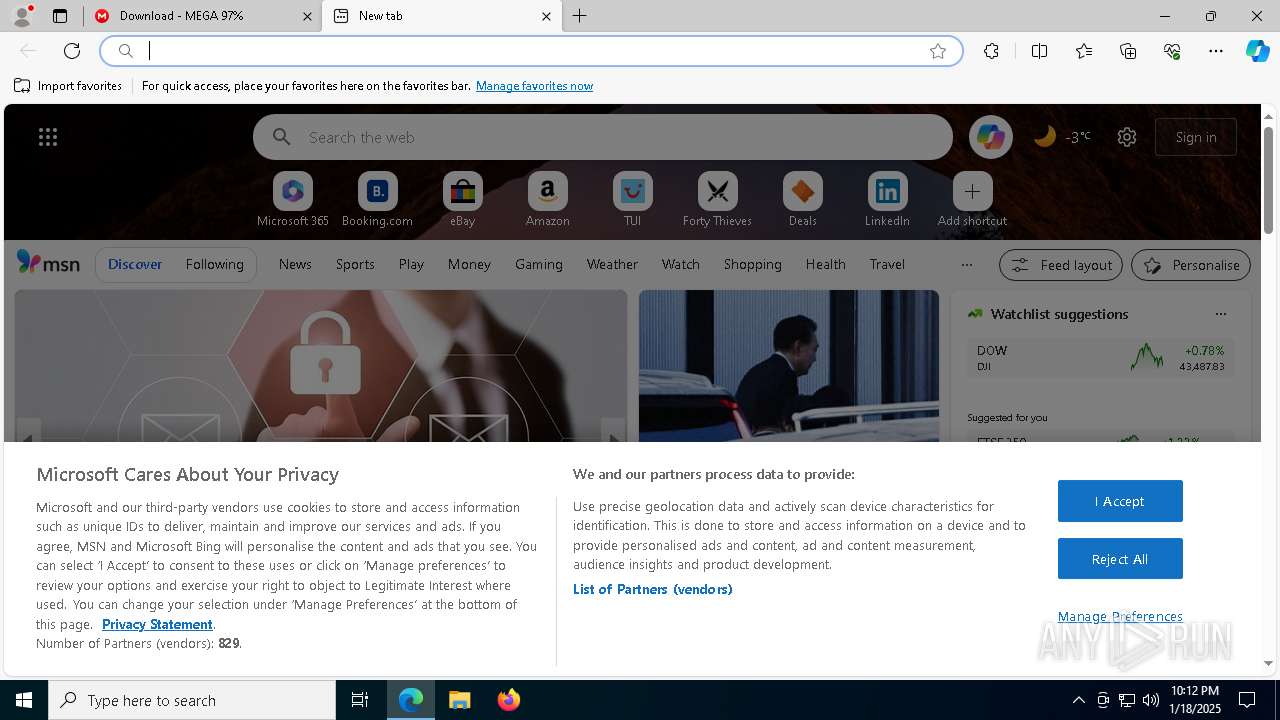Screen dimensions: 1280x720
Task: Open the Play category
Action: [x=411, y=264]
